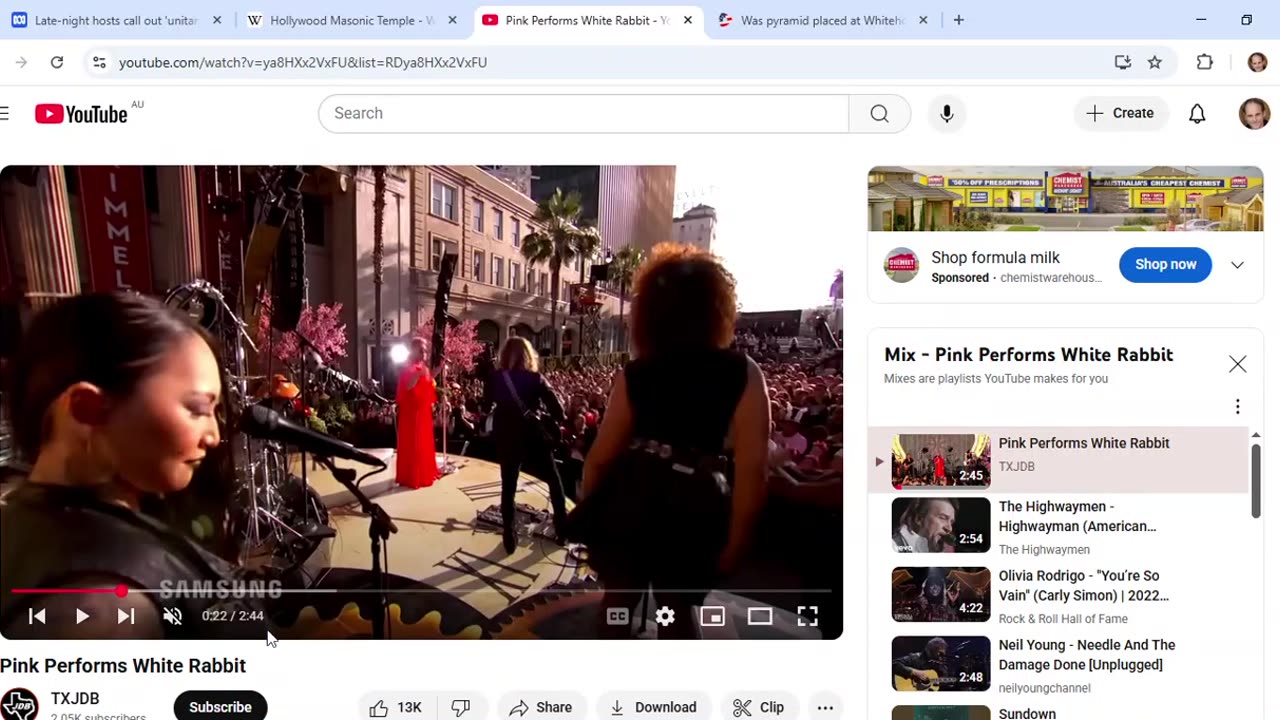Open Mix playlist options menu
This screenshot has height=720, width=1280.
tap(1237, 406)
